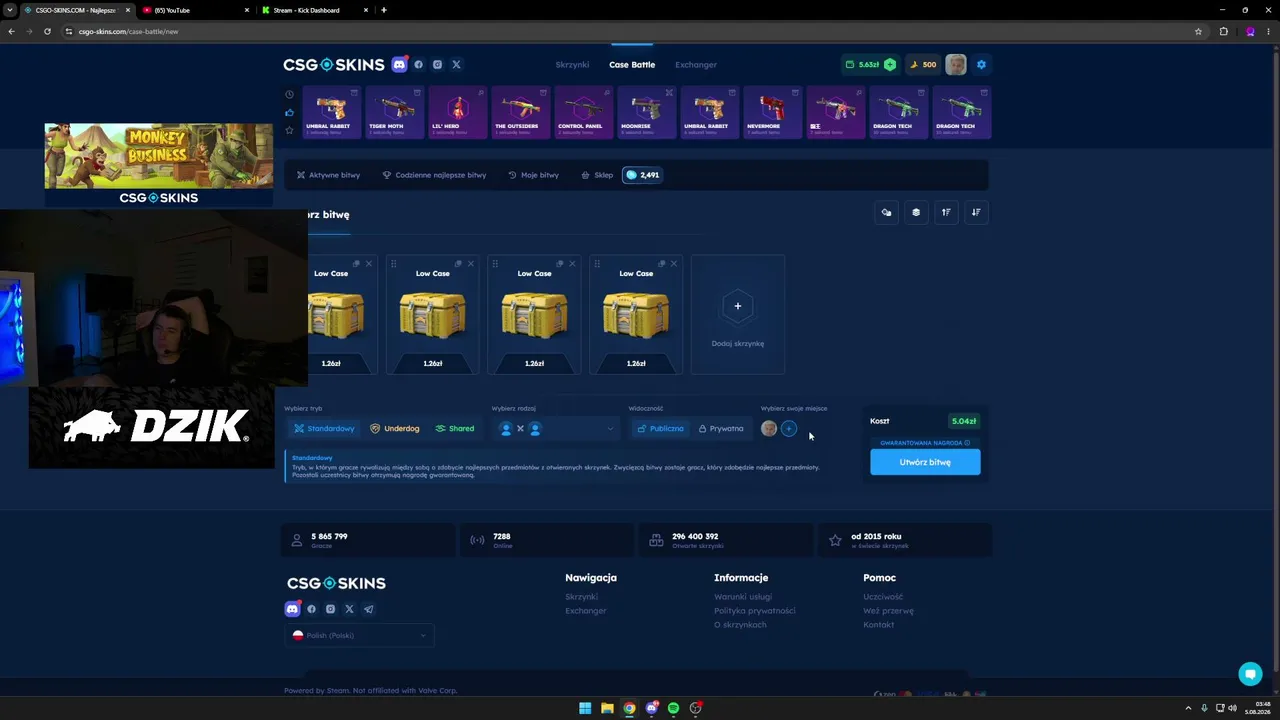Open the footer Instagram icon
The image size is (1280, 720).
click(330, 609)
